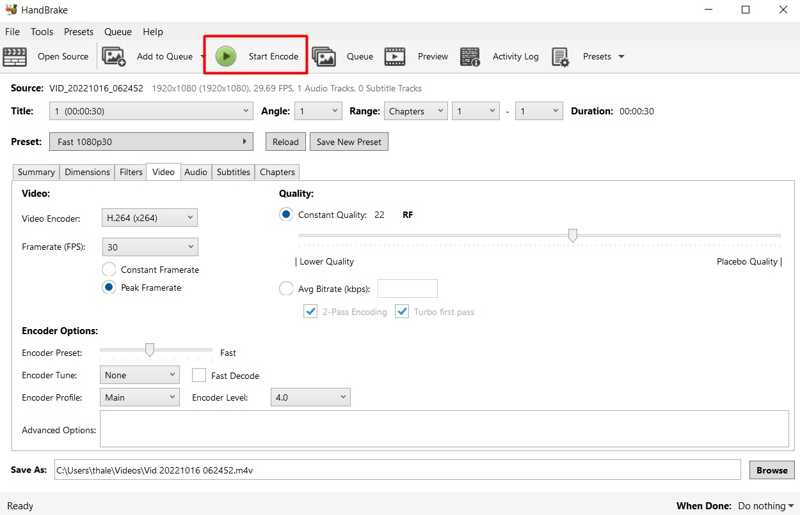Click the Open Source film icon

coord(15,57)
